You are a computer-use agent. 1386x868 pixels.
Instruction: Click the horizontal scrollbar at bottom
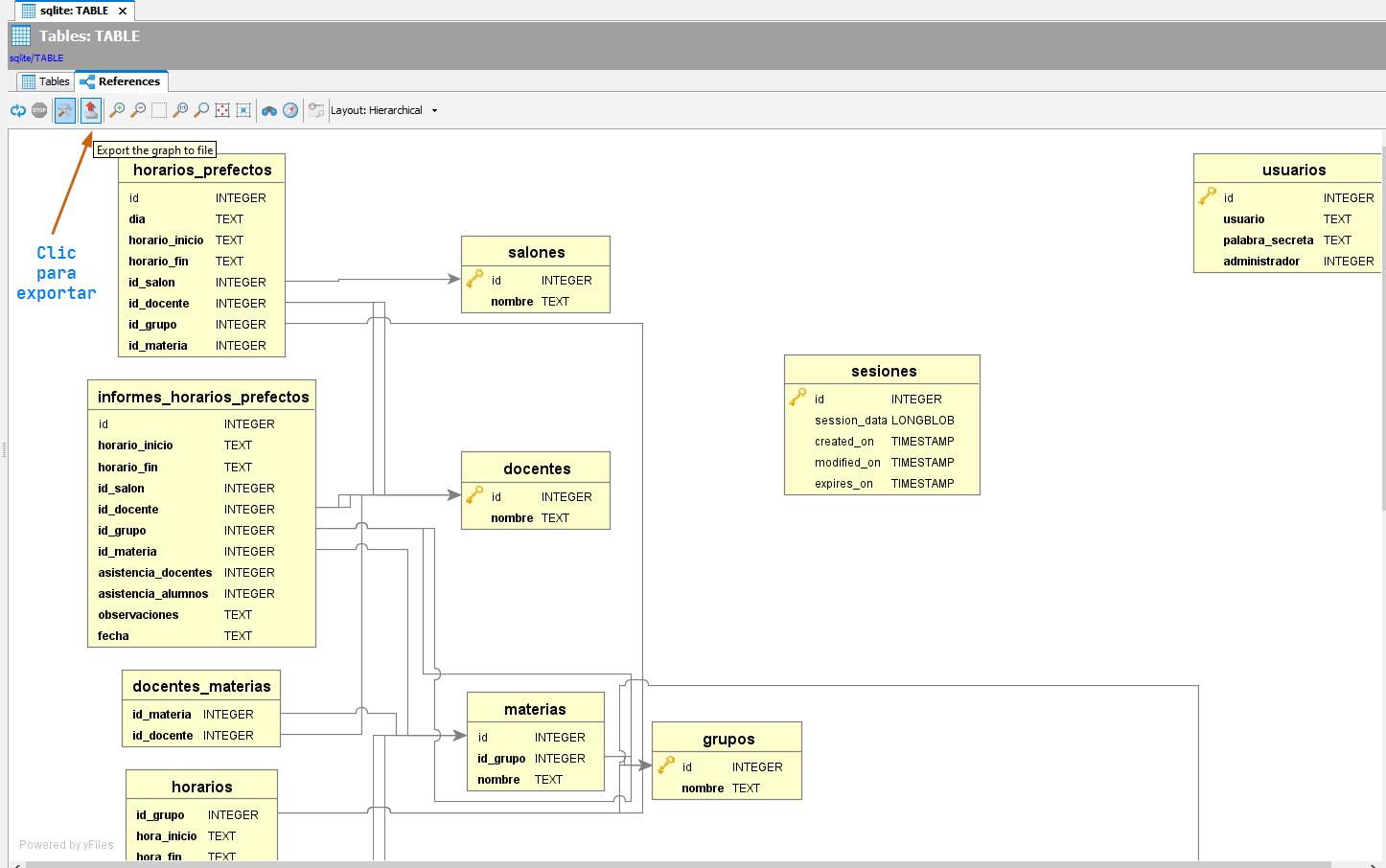click(x=671, y=863)
